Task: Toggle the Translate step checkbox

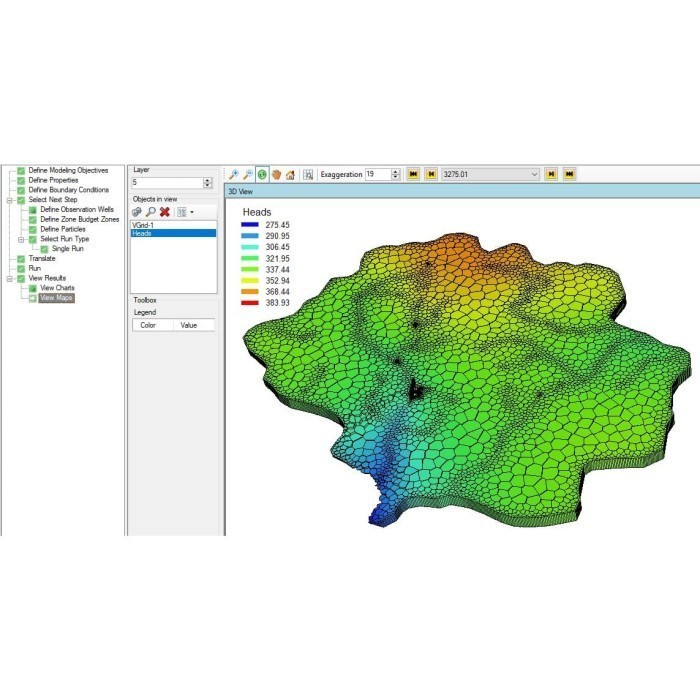Action: (x=21, y=258)
